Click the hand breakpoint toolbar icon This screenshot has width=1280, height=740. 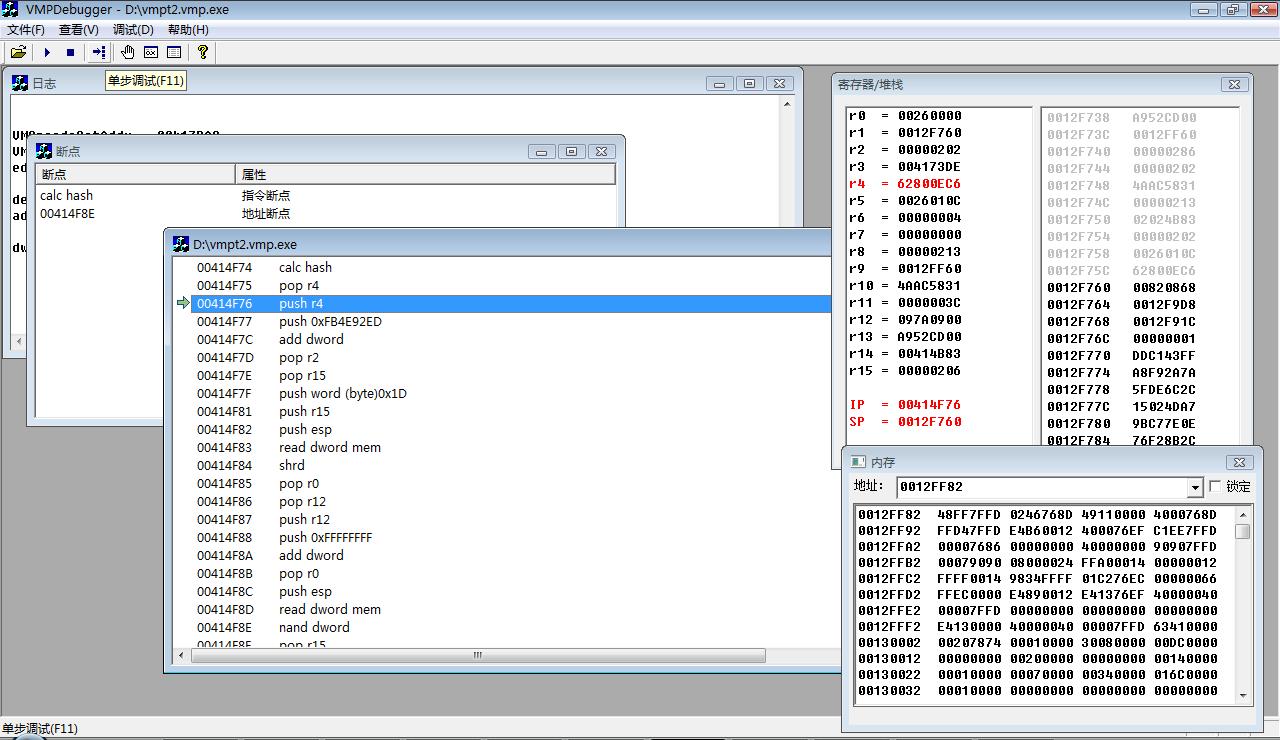click(127, 52)
